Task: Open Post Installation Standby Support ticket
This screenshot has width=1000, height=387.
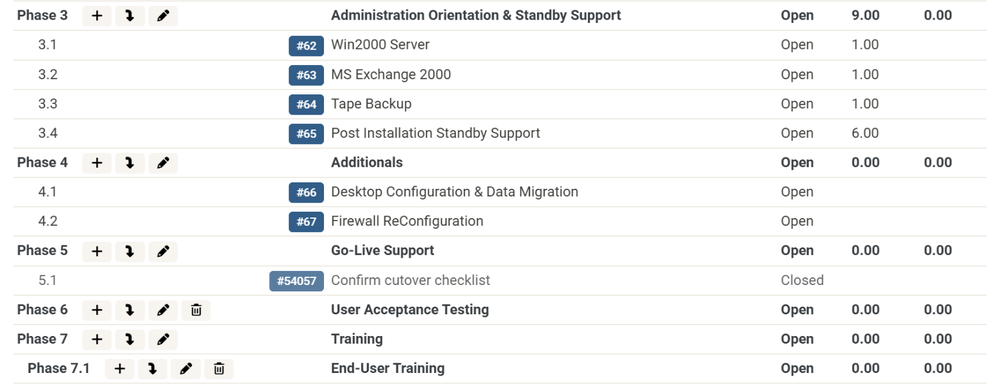Action: coord(436,133)
